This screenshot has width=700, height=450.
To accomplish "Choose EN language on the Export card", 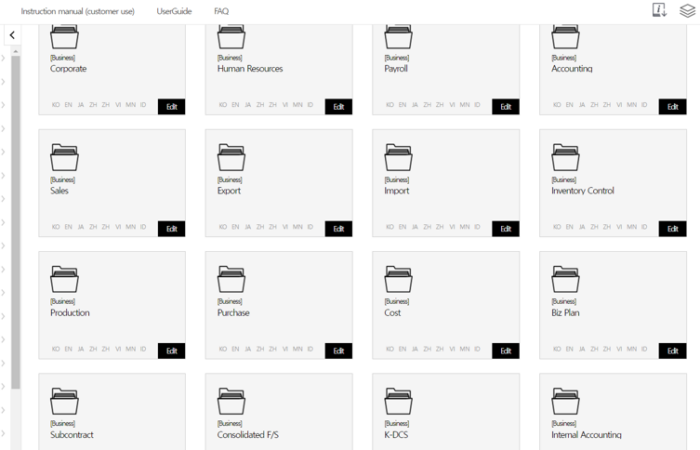I will click(235, 228).
